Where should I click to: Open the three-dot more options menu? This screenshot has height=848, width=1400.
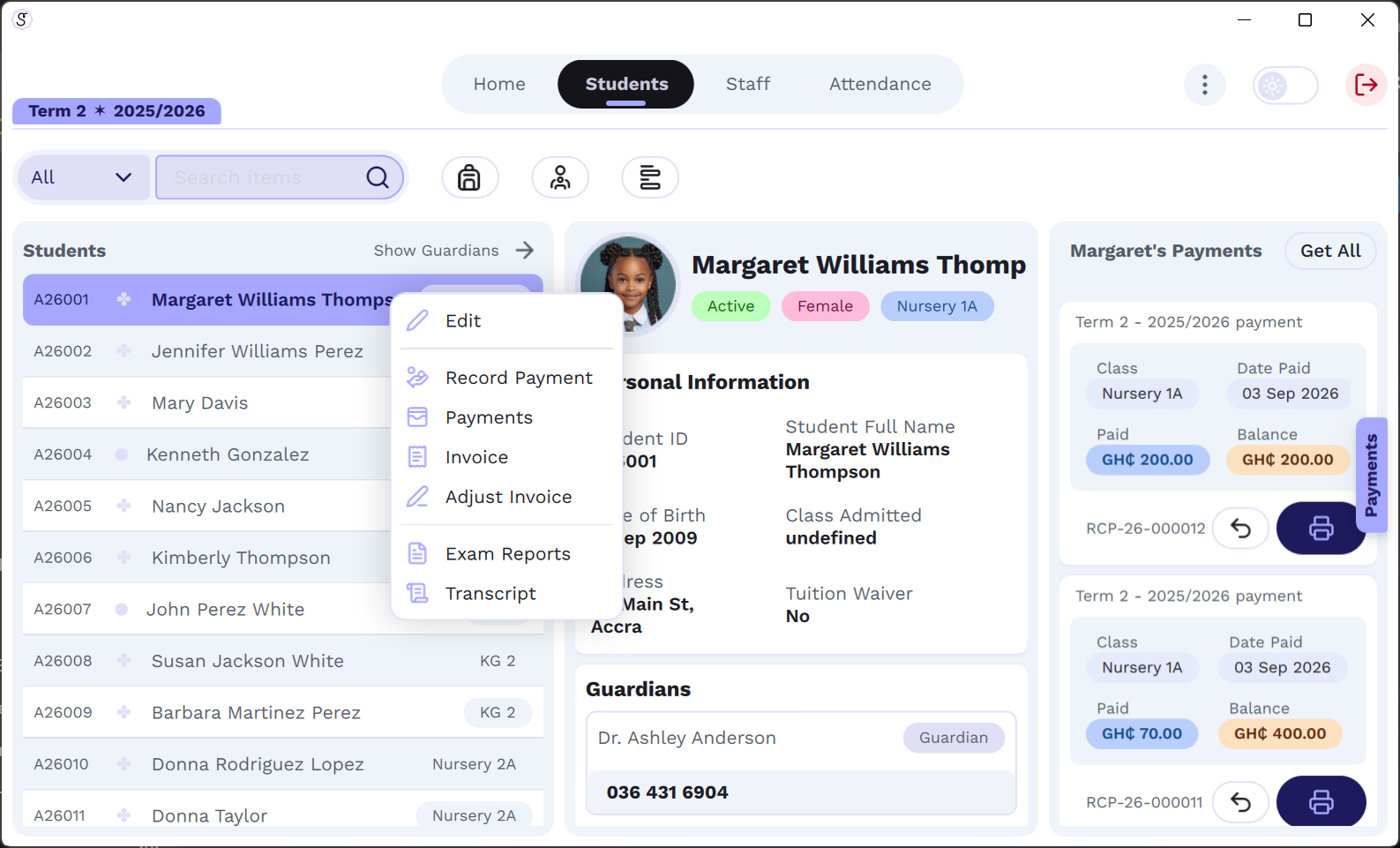(1204, 85)
